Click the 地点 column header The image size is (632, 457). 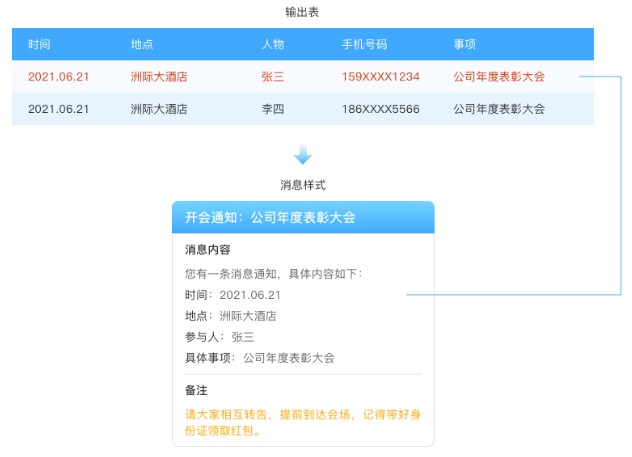coord(142,45)
